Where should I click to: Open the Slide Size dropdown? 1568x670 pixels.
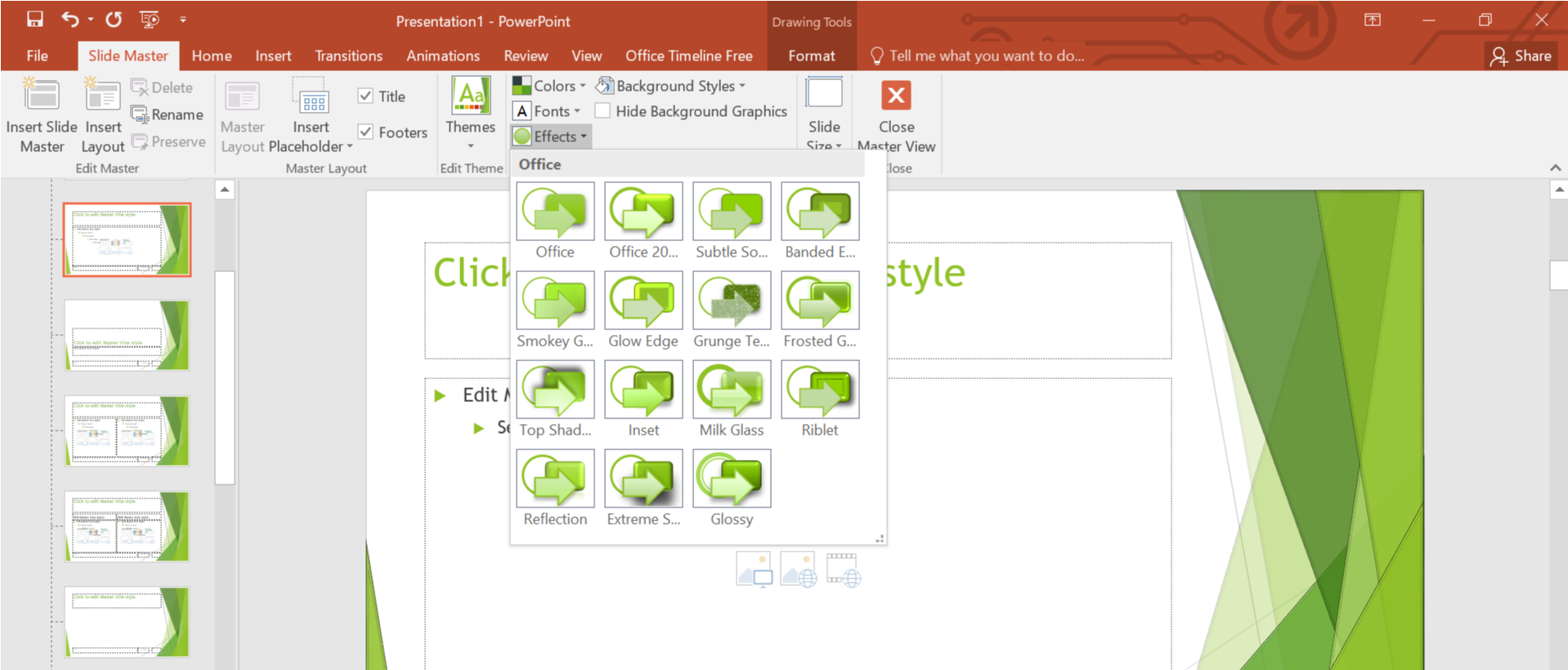[x=824, y=114]
